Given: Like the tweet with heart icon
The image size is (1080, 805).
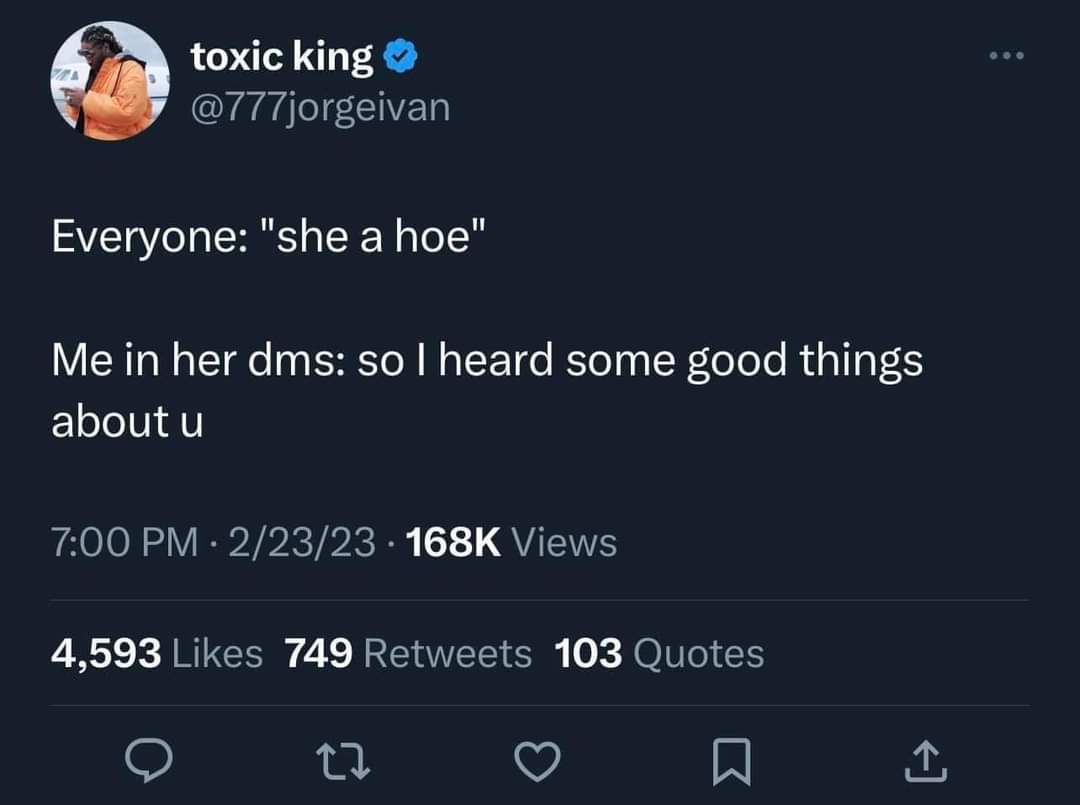Looking at the screenshot, I should (537, 762).
